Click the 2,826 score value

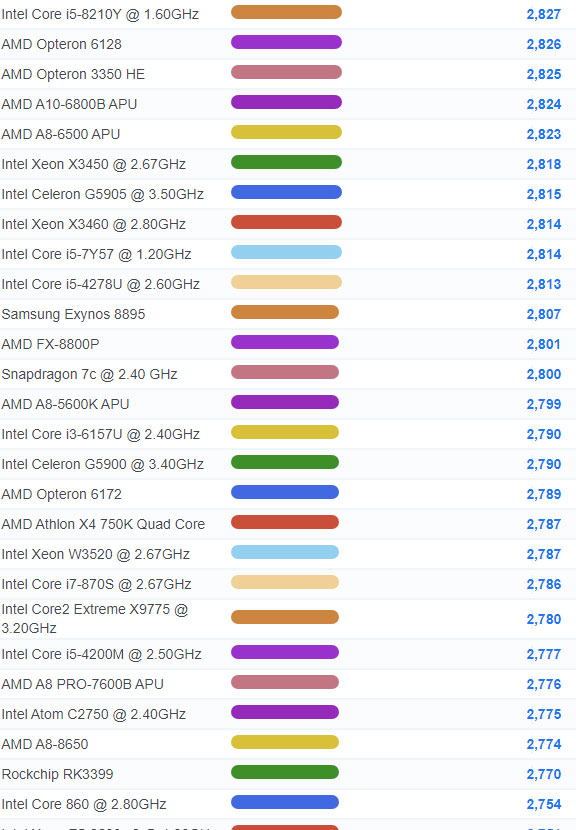coord(544,44)
